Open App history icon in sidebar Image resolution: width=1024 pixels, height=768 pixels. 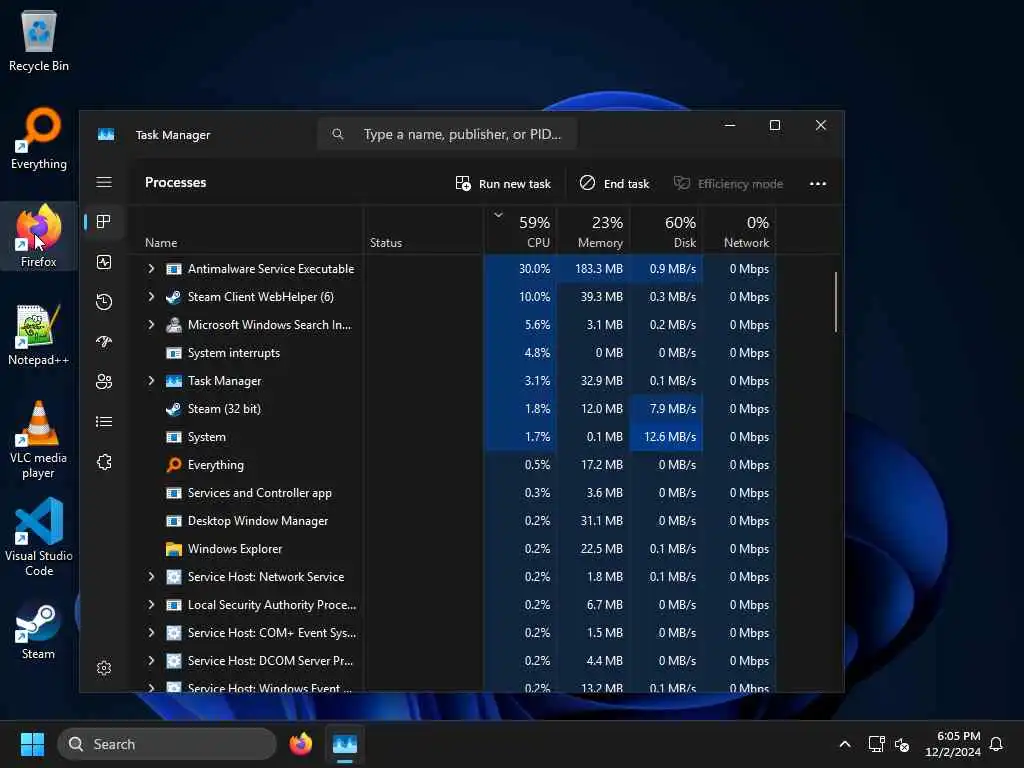click(x=104, y=302)
